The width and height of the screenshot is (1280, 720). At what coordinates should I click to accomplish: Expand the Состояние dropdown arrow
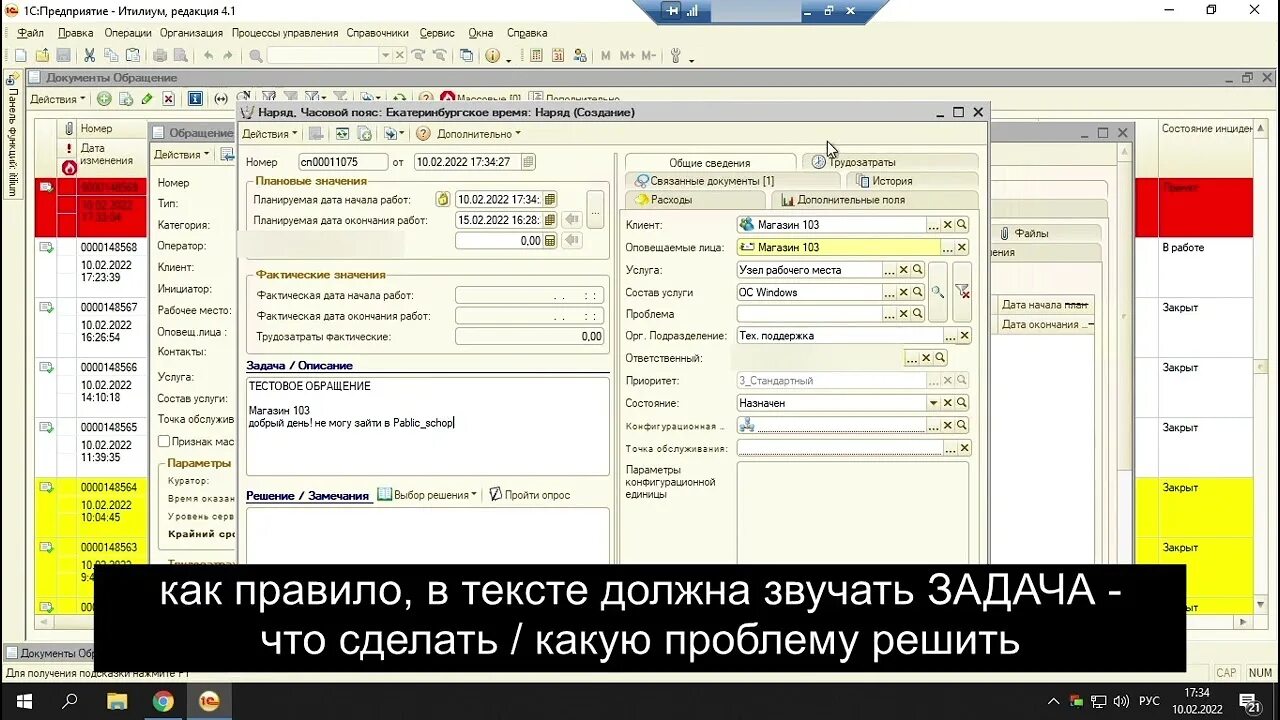tap(933, 403)
